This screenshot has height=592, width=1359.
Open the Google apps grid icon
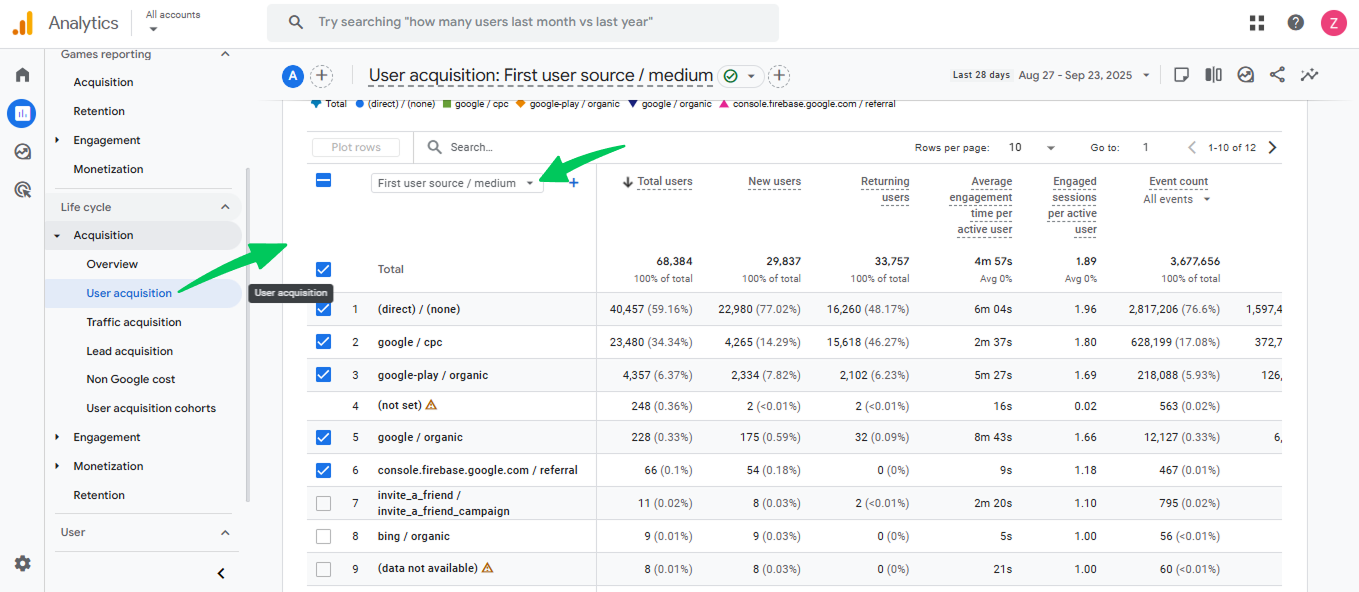(1257, 22)
